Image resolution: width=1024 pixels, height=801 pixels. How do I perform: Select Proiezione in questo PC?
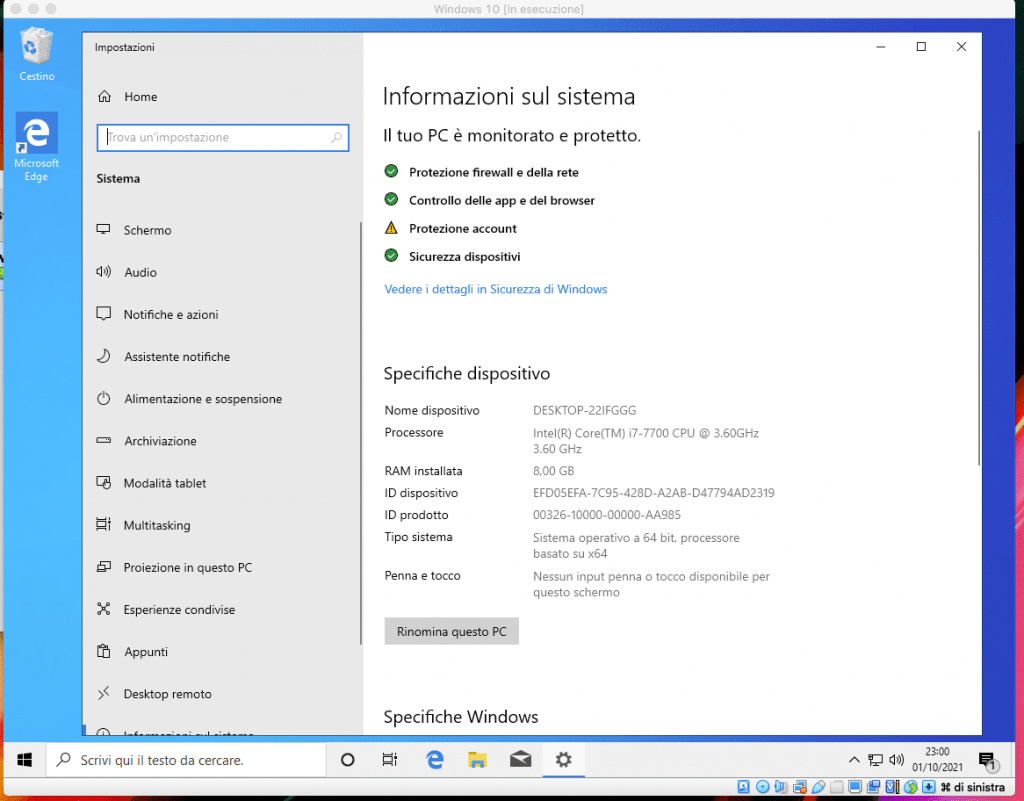coord(174,567)
